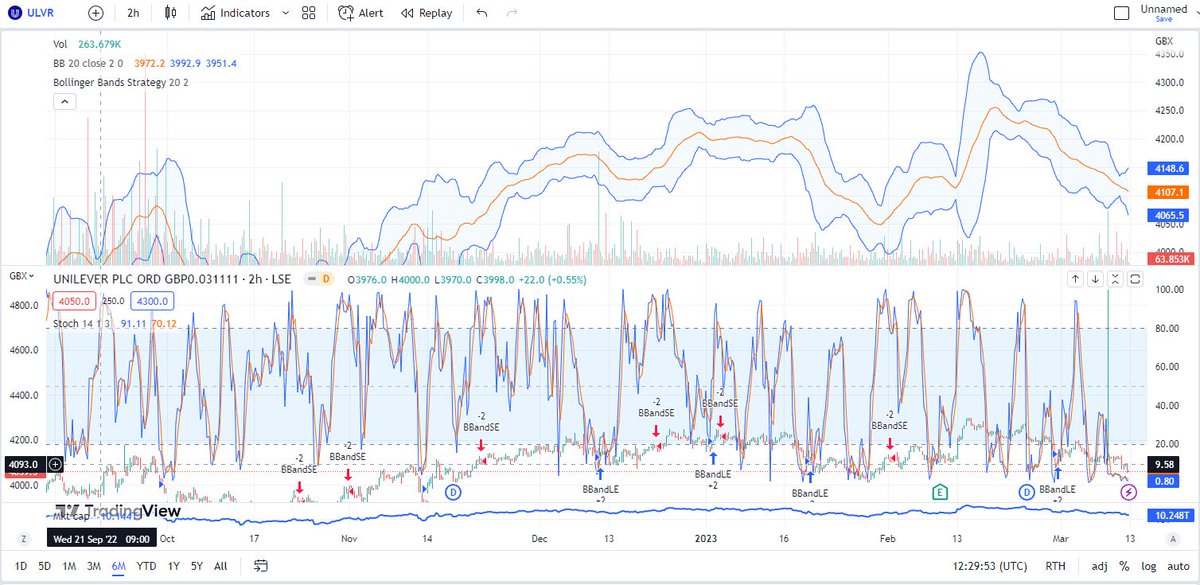Click the 63.853K volume label

point(1169,259)
